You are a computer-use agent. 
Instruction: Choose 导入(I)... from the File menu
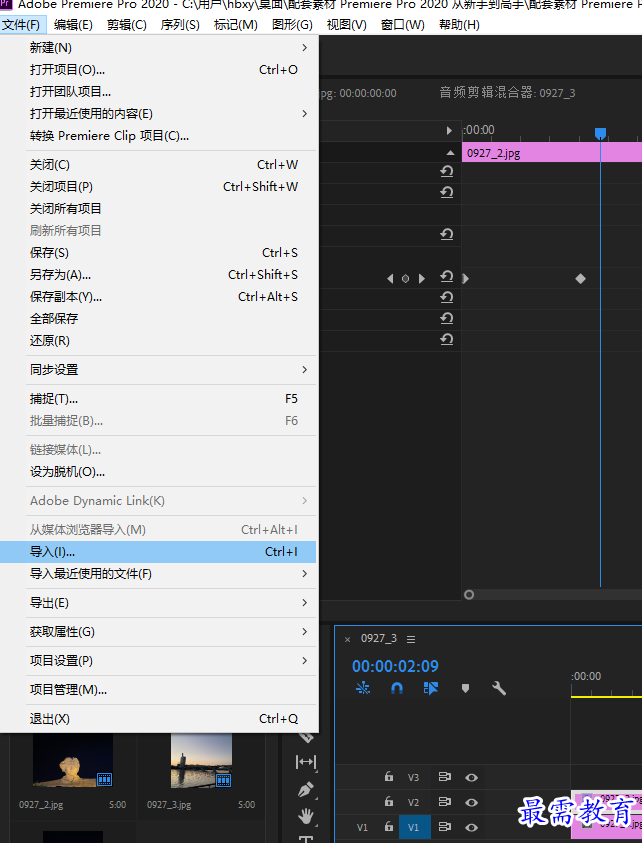pyautogui.click(x=158, y=552)
